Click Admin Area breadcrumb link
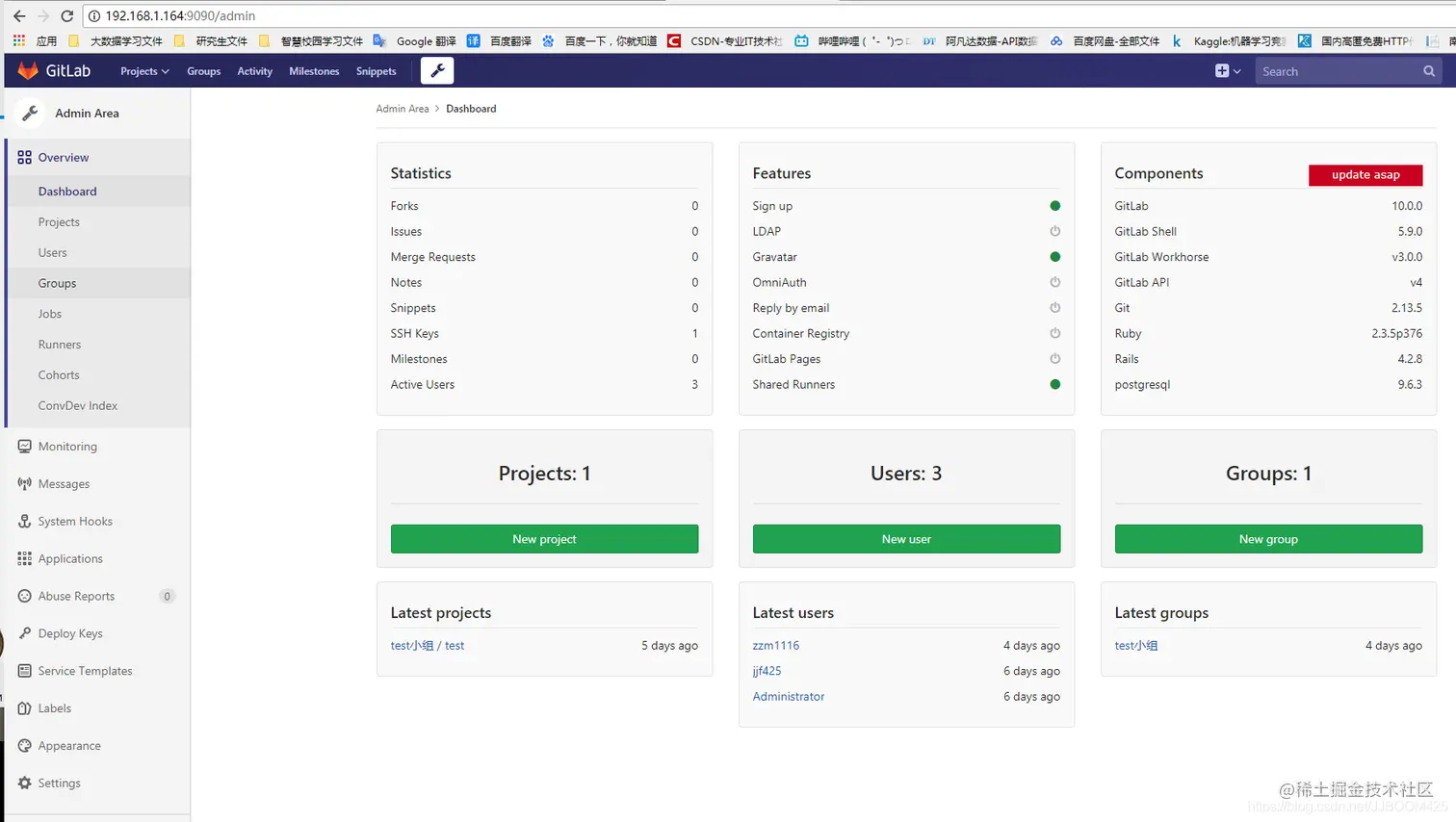This screenshot has height=822, width=1456. click(403, 109)
